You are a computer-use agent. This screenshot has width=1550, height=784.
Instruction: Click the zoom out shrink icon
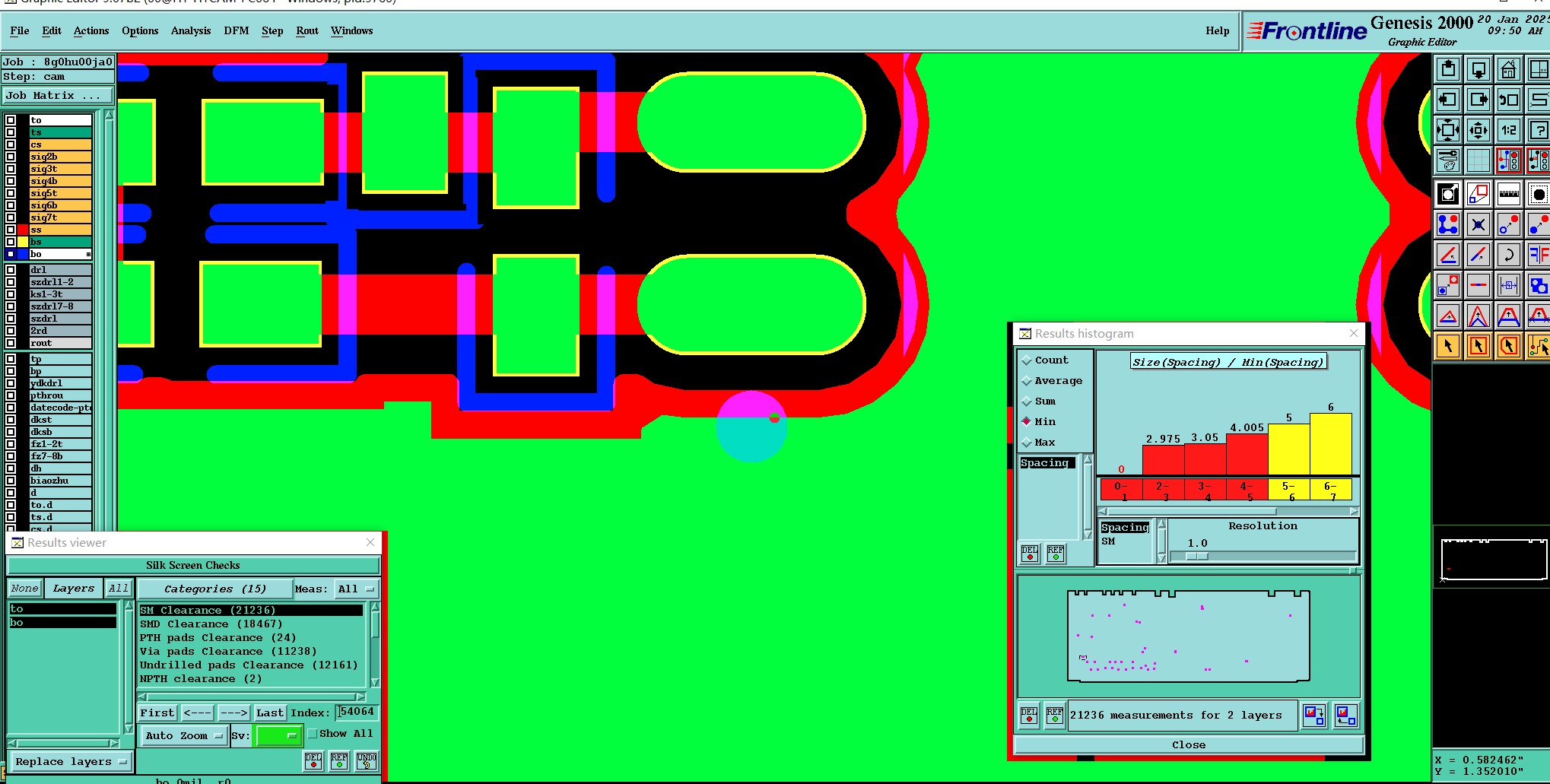tap(1479, 130)
